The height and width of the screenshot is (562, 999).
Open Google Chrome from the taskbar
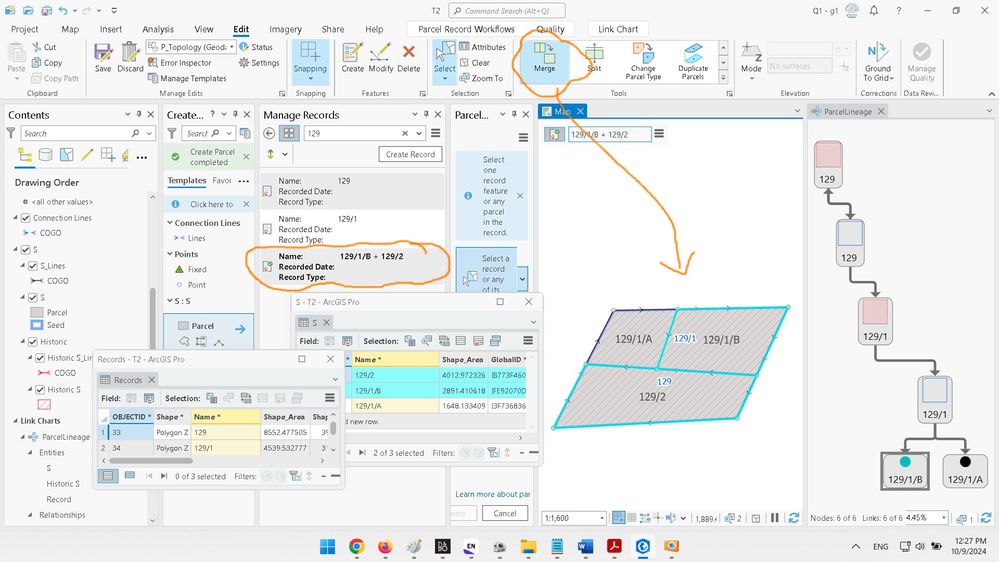(356, 546)
